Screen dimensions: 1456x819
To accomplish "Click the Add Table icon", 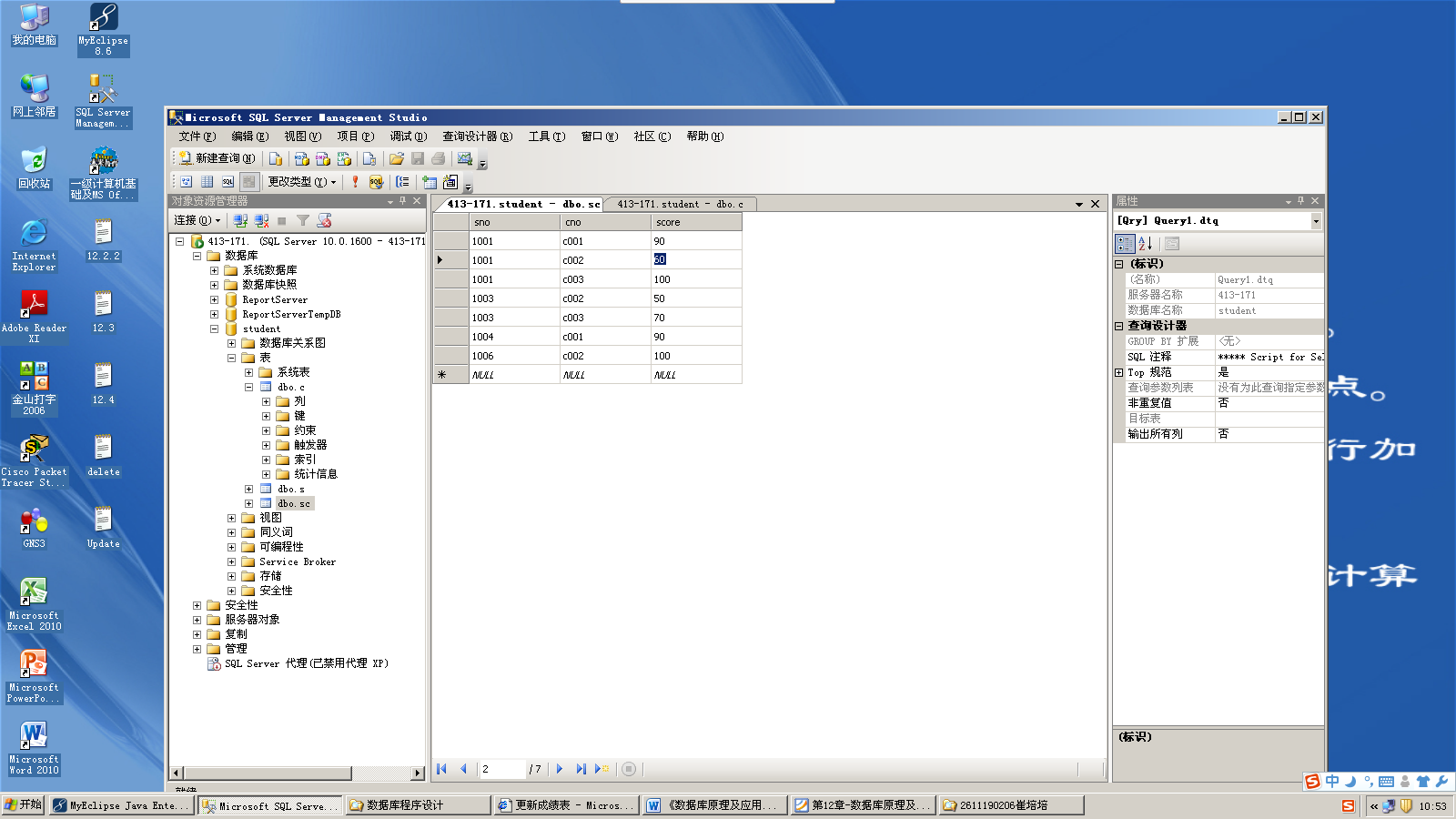I will tap(430, 182).
